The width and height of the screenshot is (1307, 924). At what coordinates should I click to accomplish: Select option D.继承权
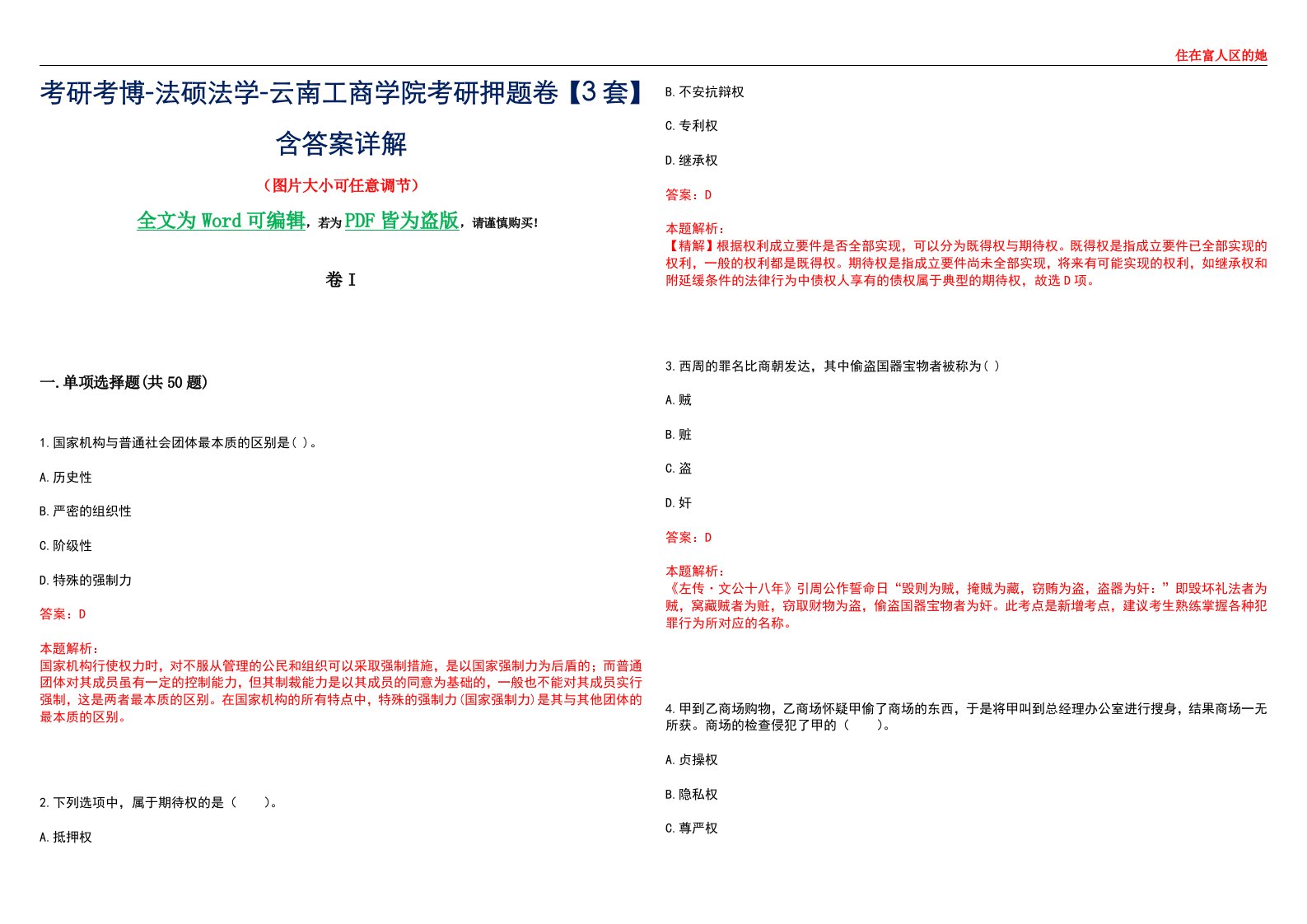(x=692, y=161)
